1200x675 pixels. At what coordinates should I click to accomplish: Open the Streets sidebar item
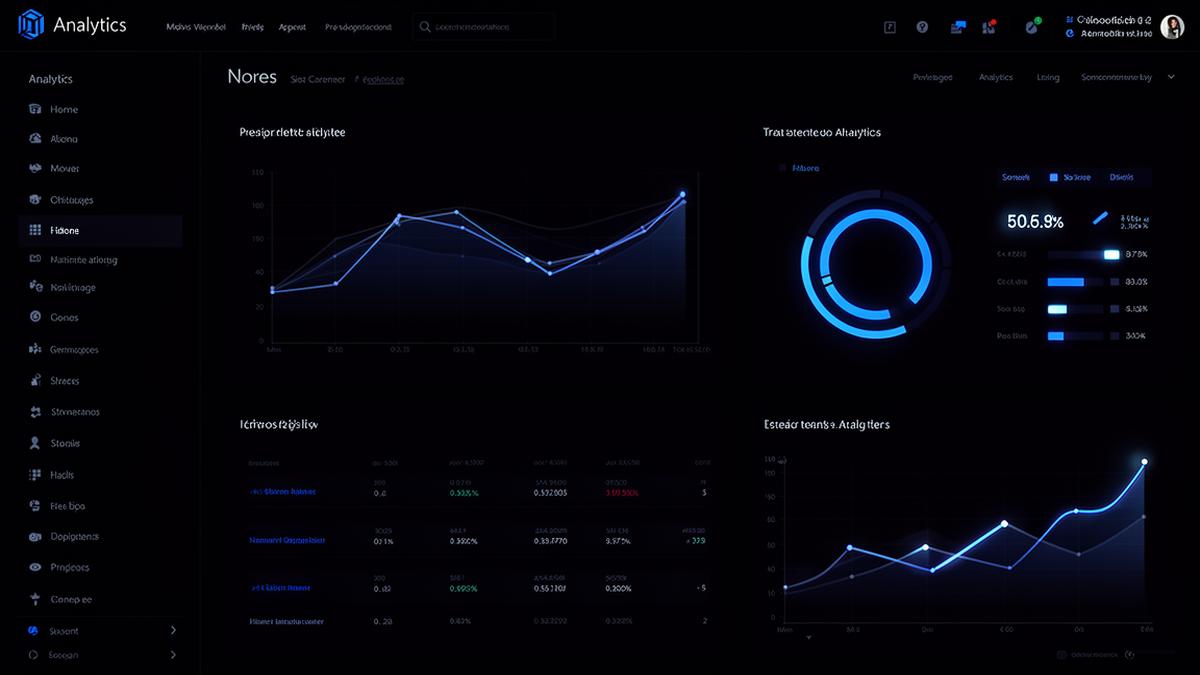click(x=52, y=380)
